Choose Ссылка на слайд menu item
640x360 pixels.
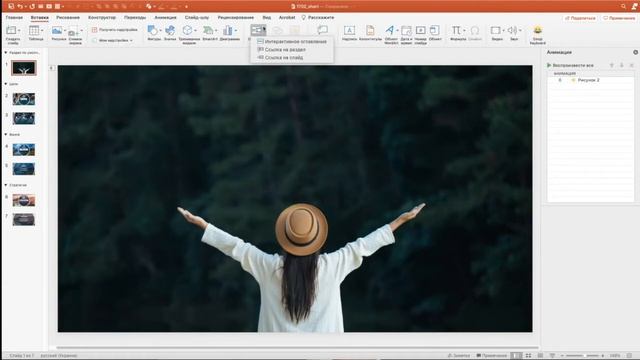coord(280,58)
